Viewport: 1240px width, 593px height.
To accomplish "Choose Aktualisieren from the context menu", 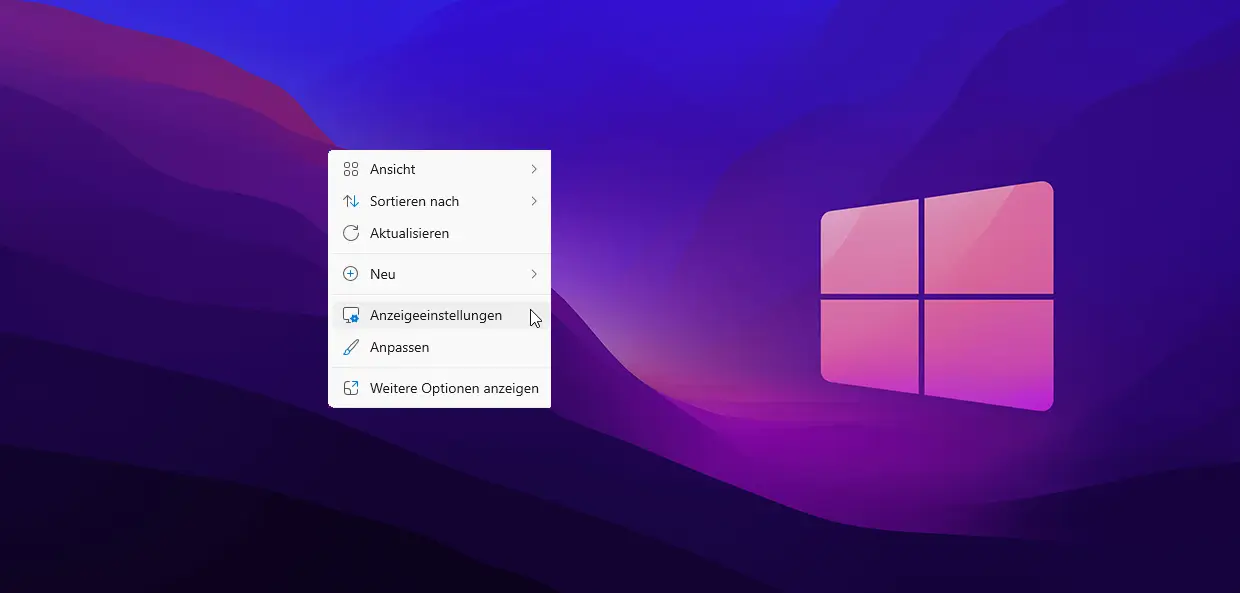I will click(439, 233).
